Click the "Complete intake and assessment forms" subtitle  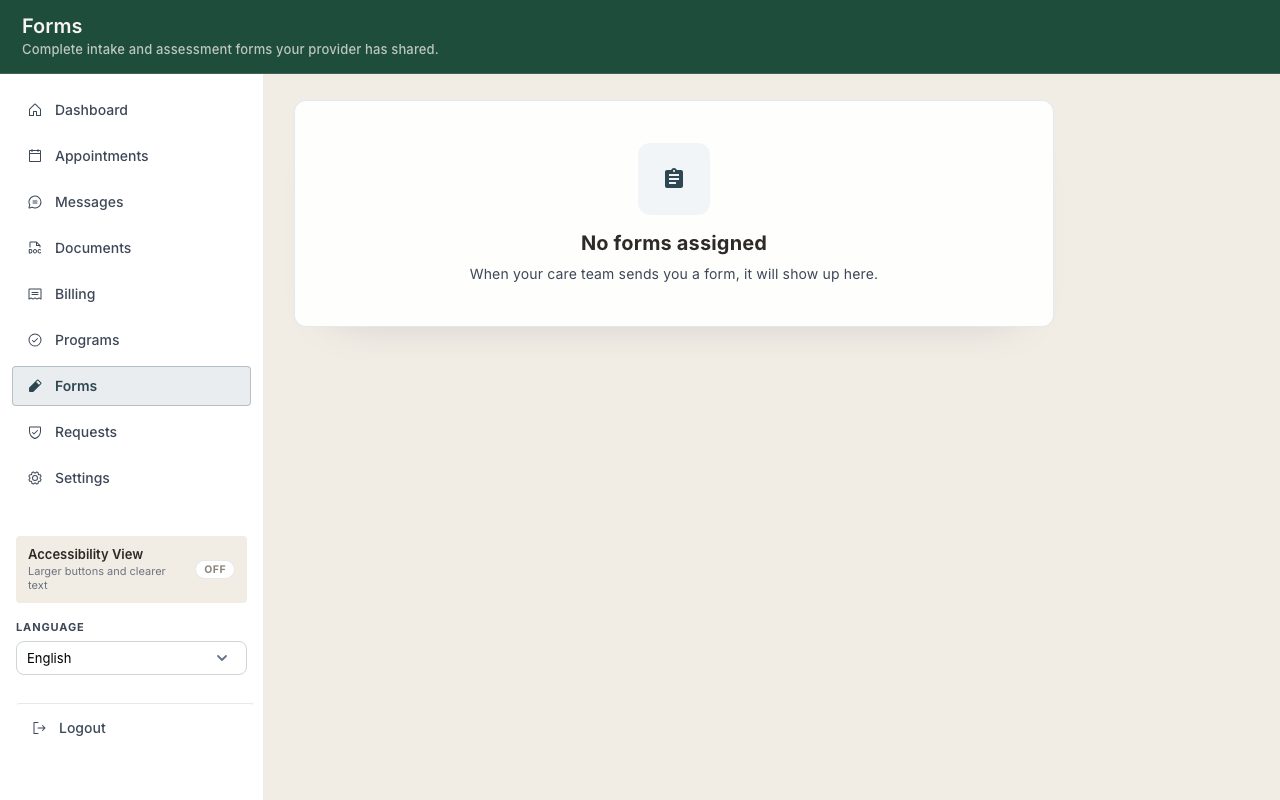(230, 49)
